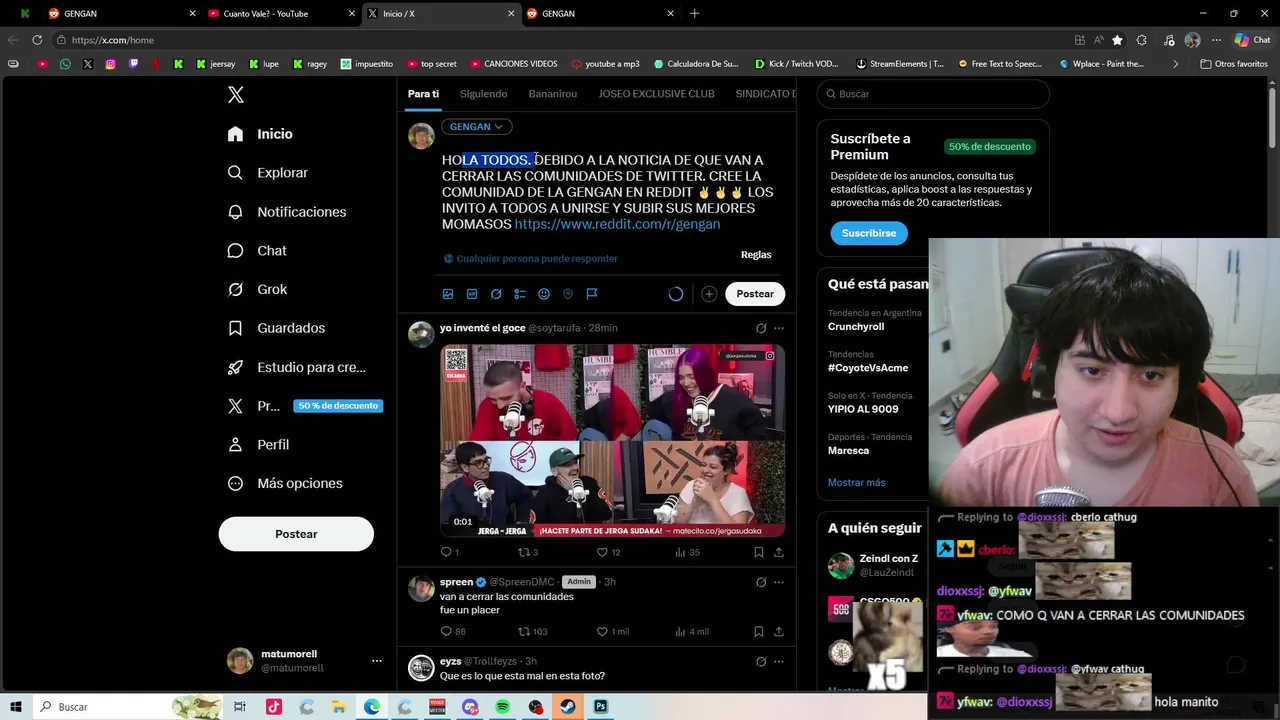
Task: Click Mostrar más under trends
Action: (x=856, y=483)
